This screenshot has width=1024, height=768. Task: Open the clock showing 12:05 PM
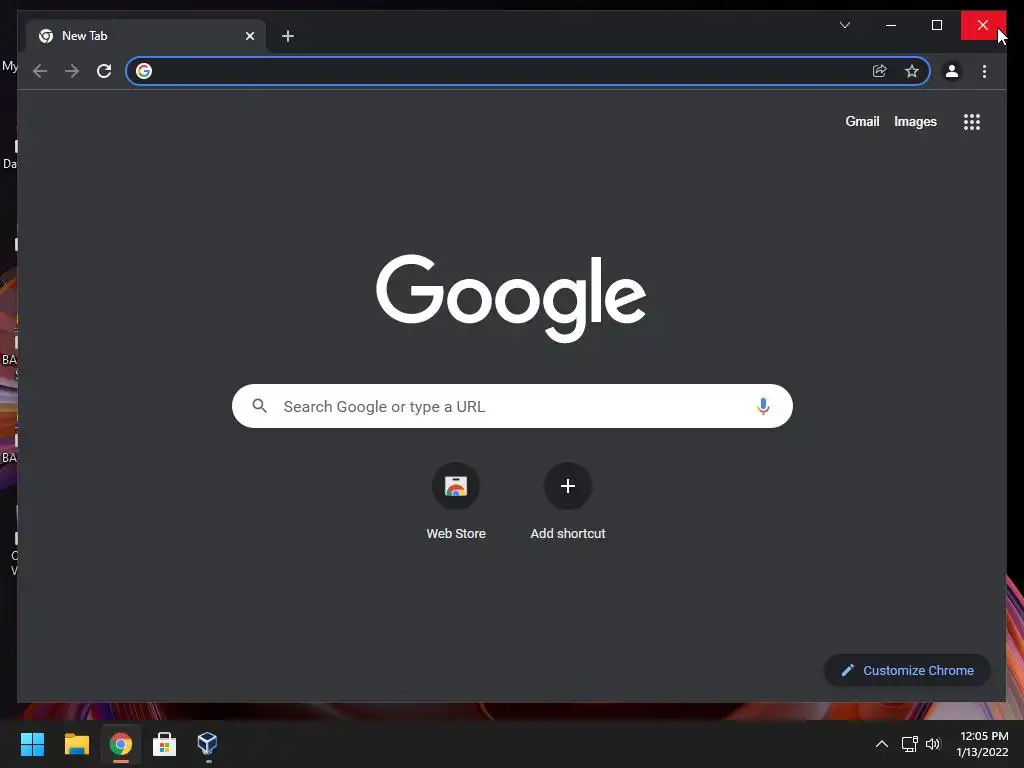[982, 744]
